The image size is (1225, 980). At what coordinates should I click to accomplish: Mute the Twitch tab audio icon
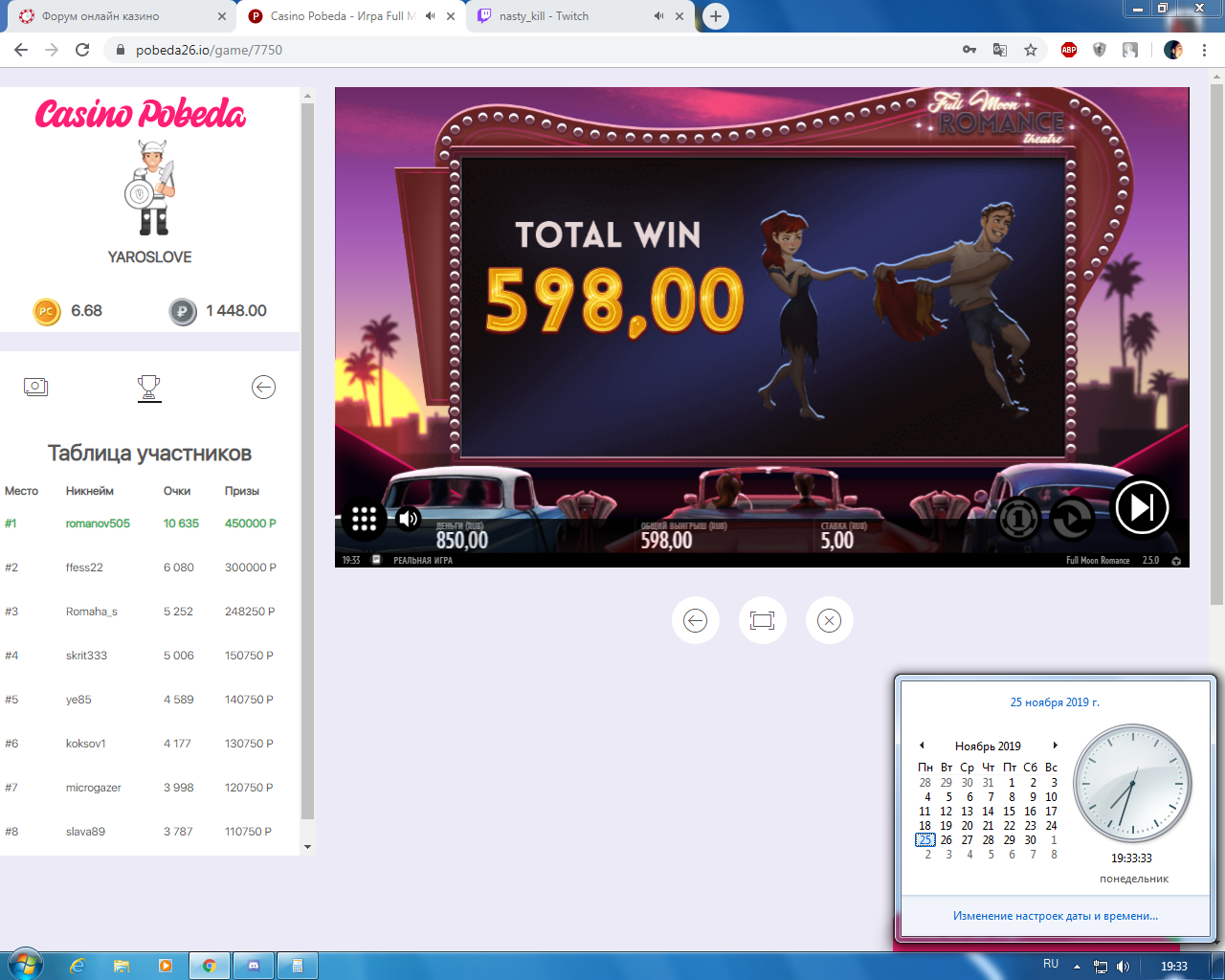pos(658,16)
